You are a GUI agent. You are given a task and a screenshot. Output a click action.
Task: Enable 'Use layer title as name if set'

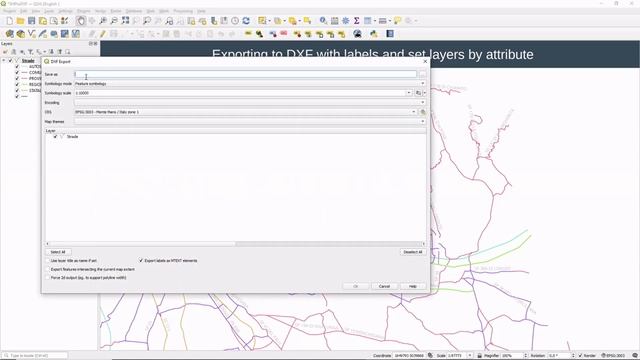pos(48,260)
